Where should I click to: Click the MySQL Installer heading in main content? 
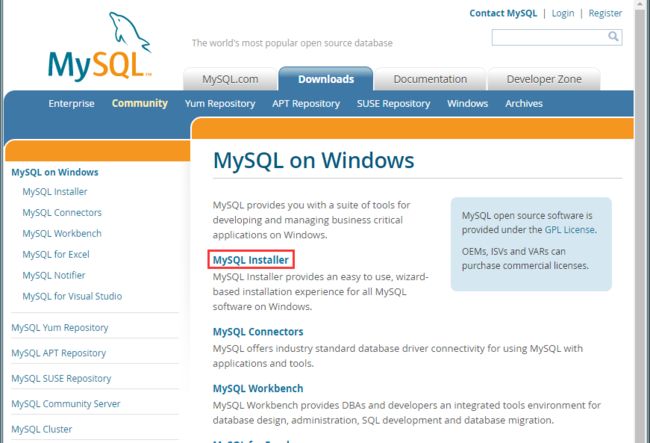coord(251,260)
